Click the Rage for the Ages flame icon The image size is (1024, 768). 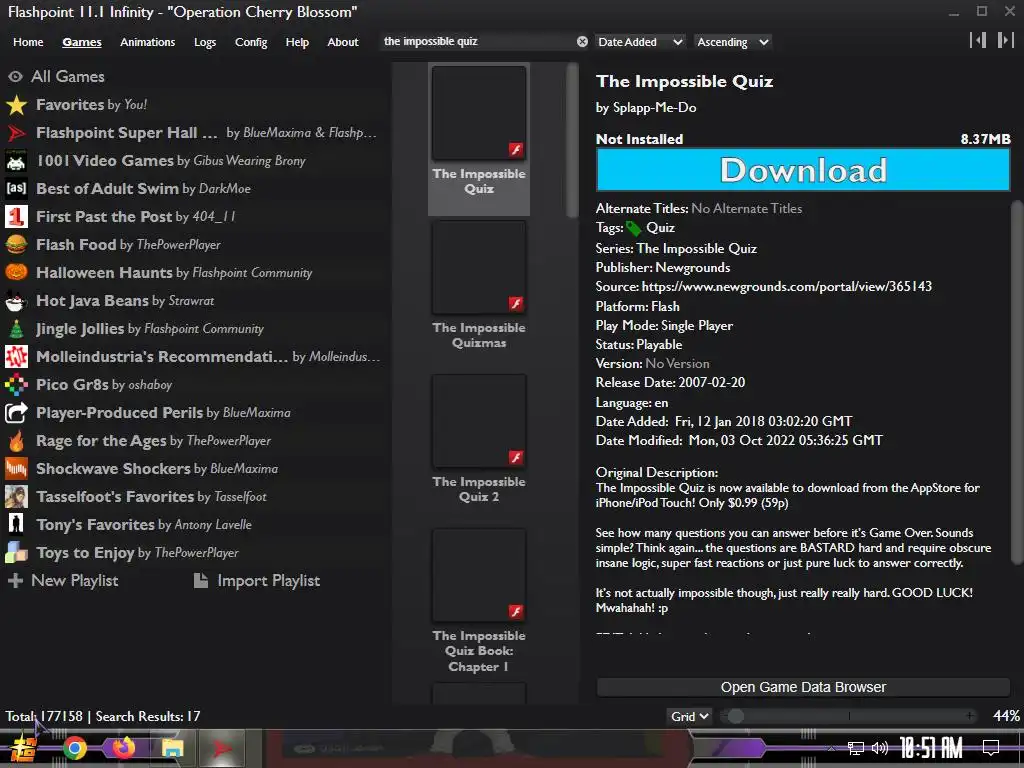(16, 441)
